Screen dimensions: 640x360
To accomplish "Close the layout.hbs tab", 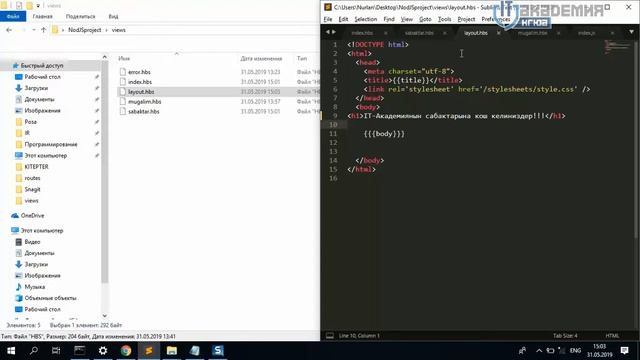I will pyautogui.click(x=498, y=33).
